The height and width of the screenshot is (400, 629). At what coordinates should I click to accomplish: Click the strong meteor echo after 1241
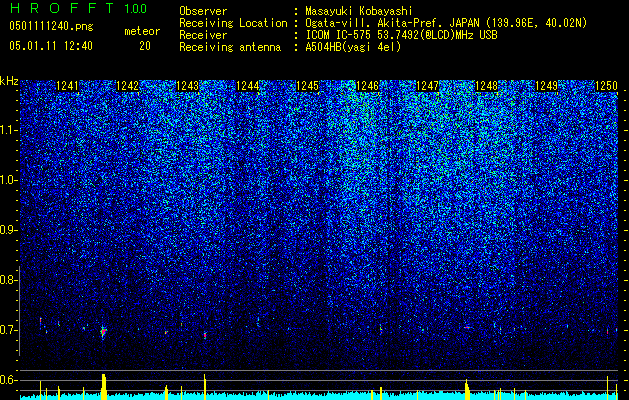pyautogui.click(x=103, y=332)
